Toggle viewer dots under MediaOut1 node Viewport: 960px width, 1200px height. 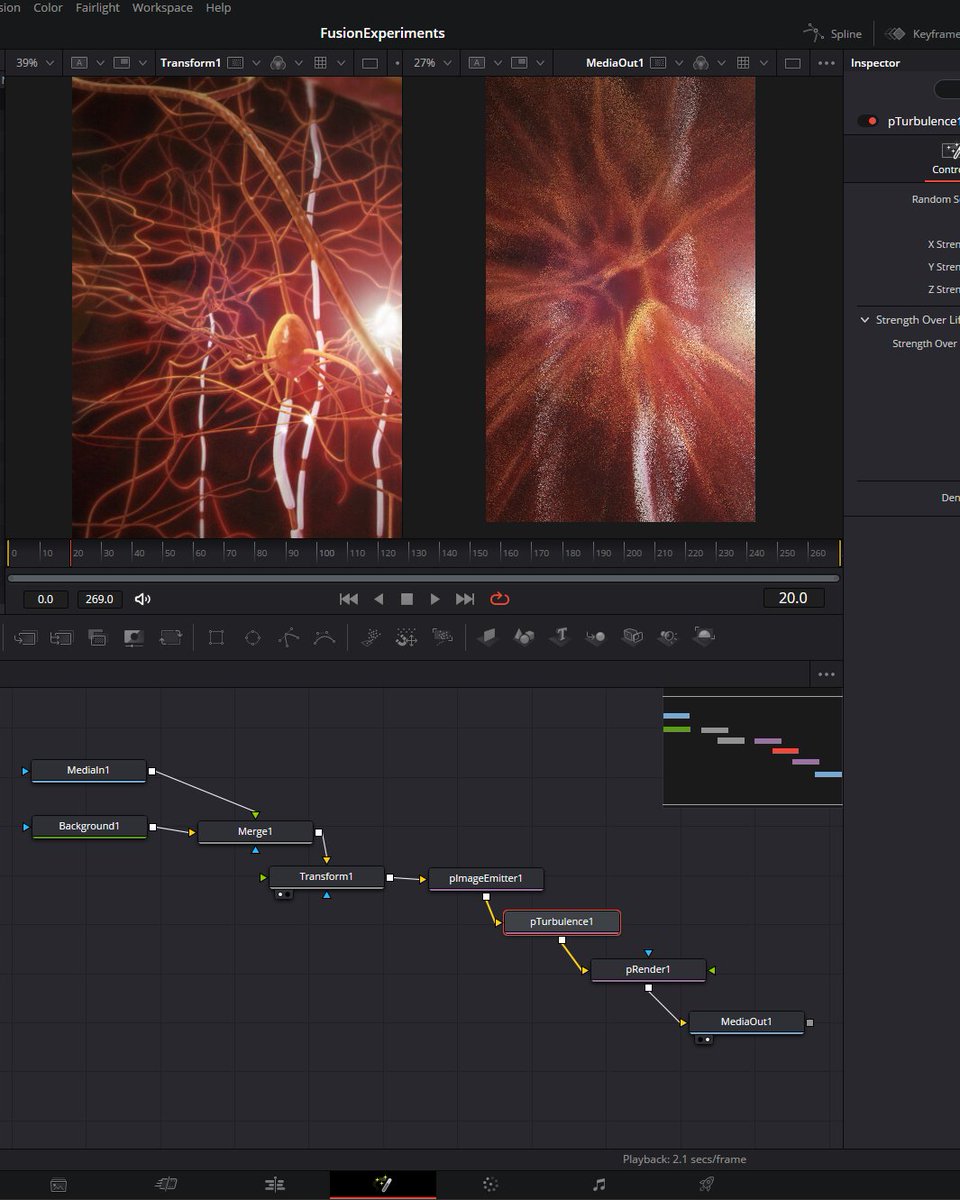703,1039
